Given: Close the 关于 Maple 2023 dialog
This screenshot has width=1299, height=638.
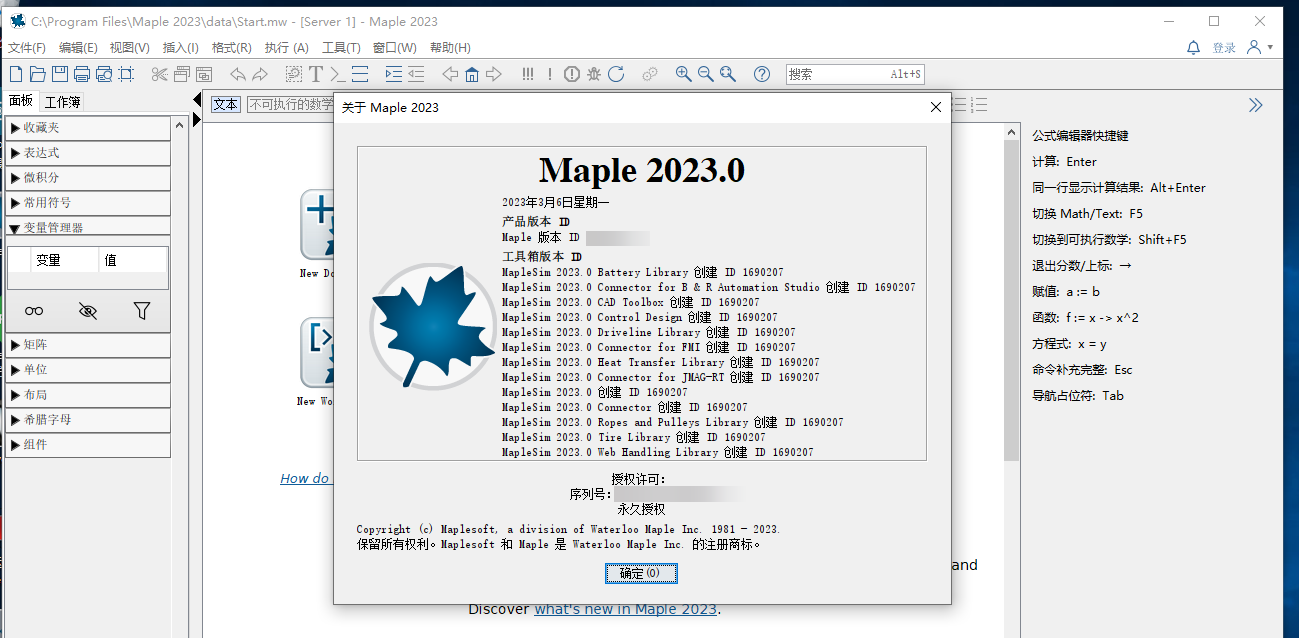Looking at the screenshot, I should tap(936, 107).
